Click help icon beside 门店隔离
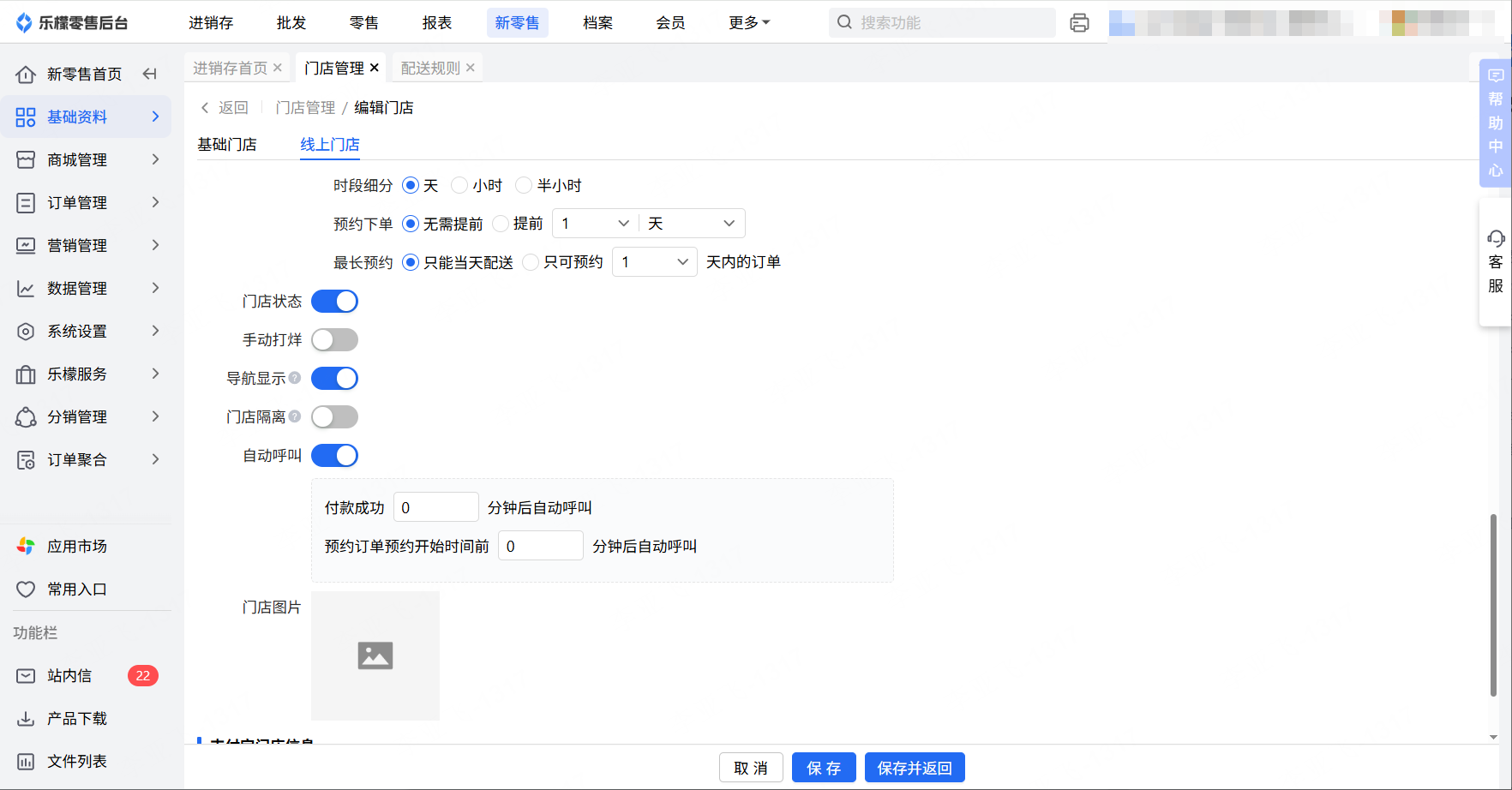 pos(295,416)
